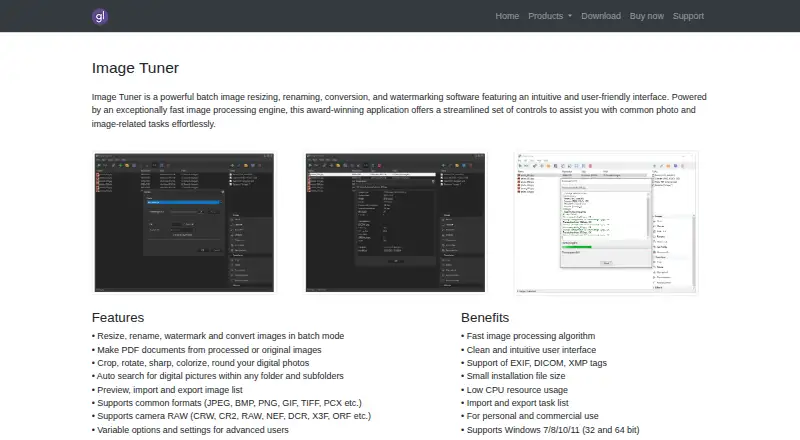
Task: Open the Home nav link
Action: (x=507, y=16)
